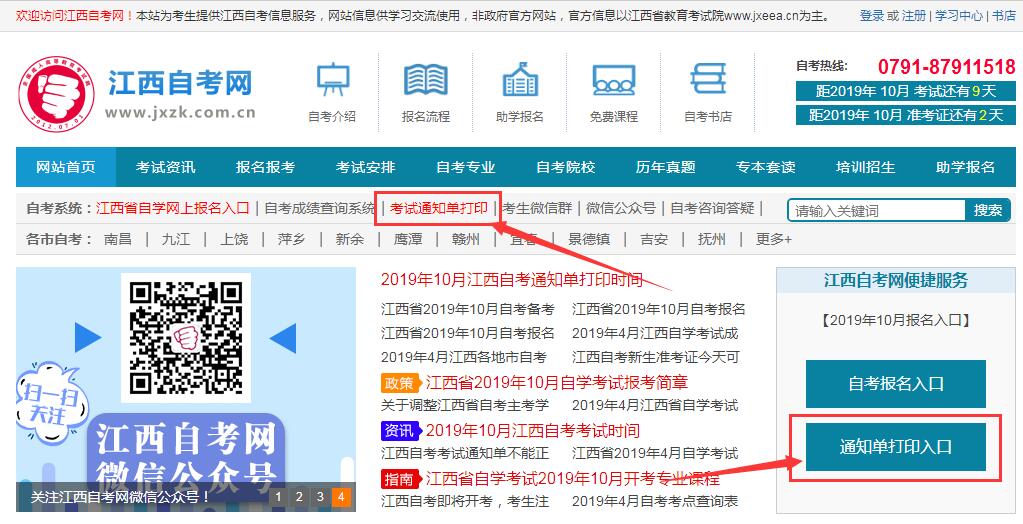The width and height of the screenshot is (1023, 524).
Task: Click the 自考书店 stacked books icon
Action: 708,80
